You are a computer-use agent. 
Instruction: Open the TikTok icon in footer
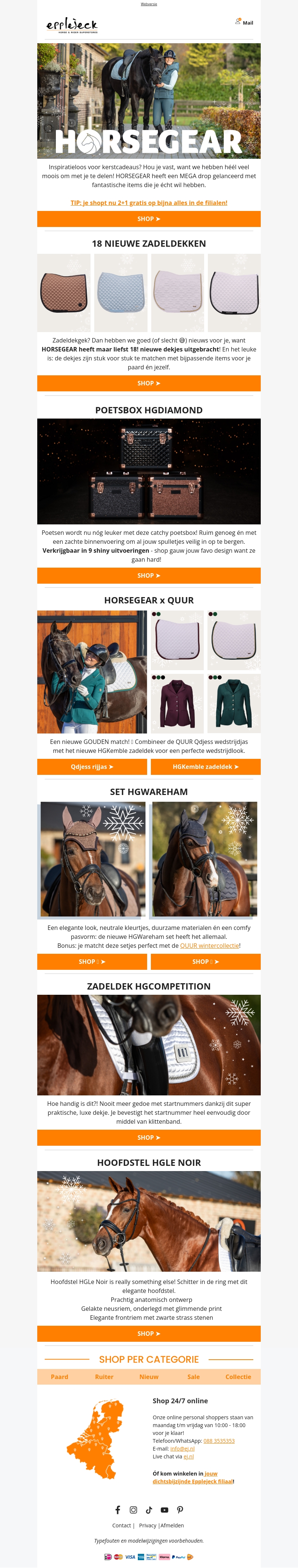point(149,1509)
